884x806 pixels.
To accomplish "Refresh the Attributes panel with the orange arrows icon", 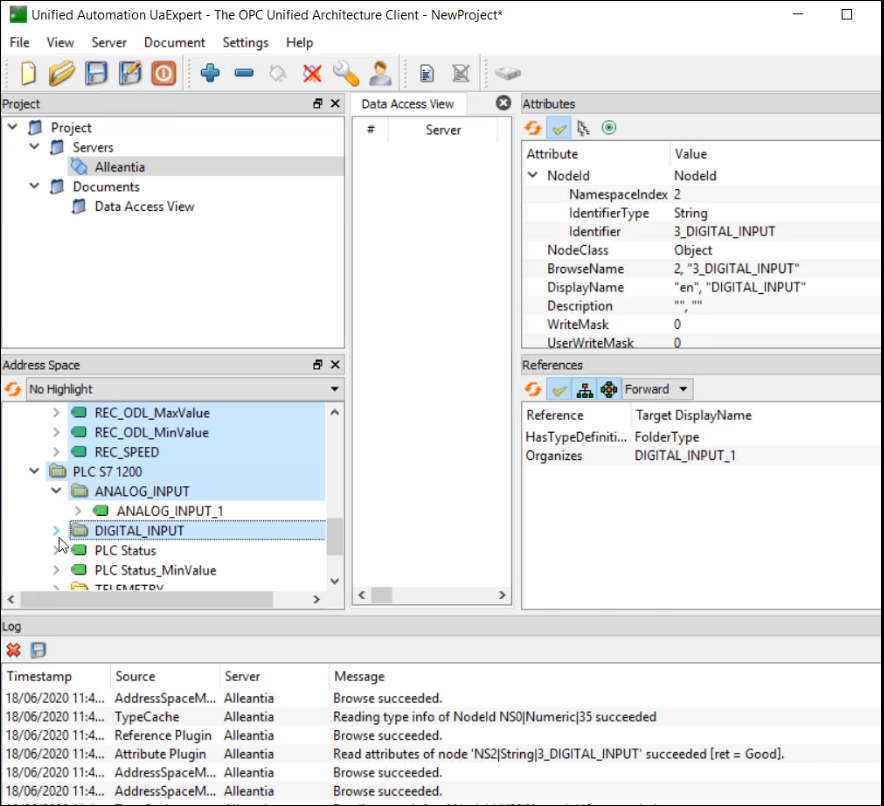I will click(534, 127).
